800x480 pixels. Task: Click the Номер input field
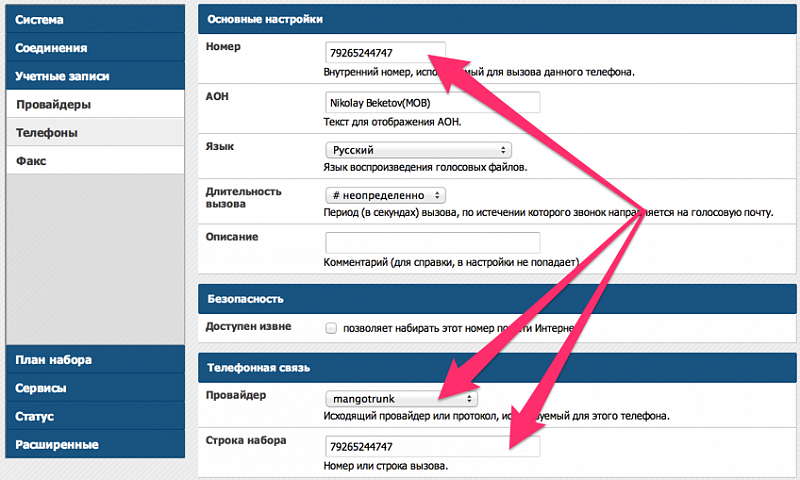386,53
